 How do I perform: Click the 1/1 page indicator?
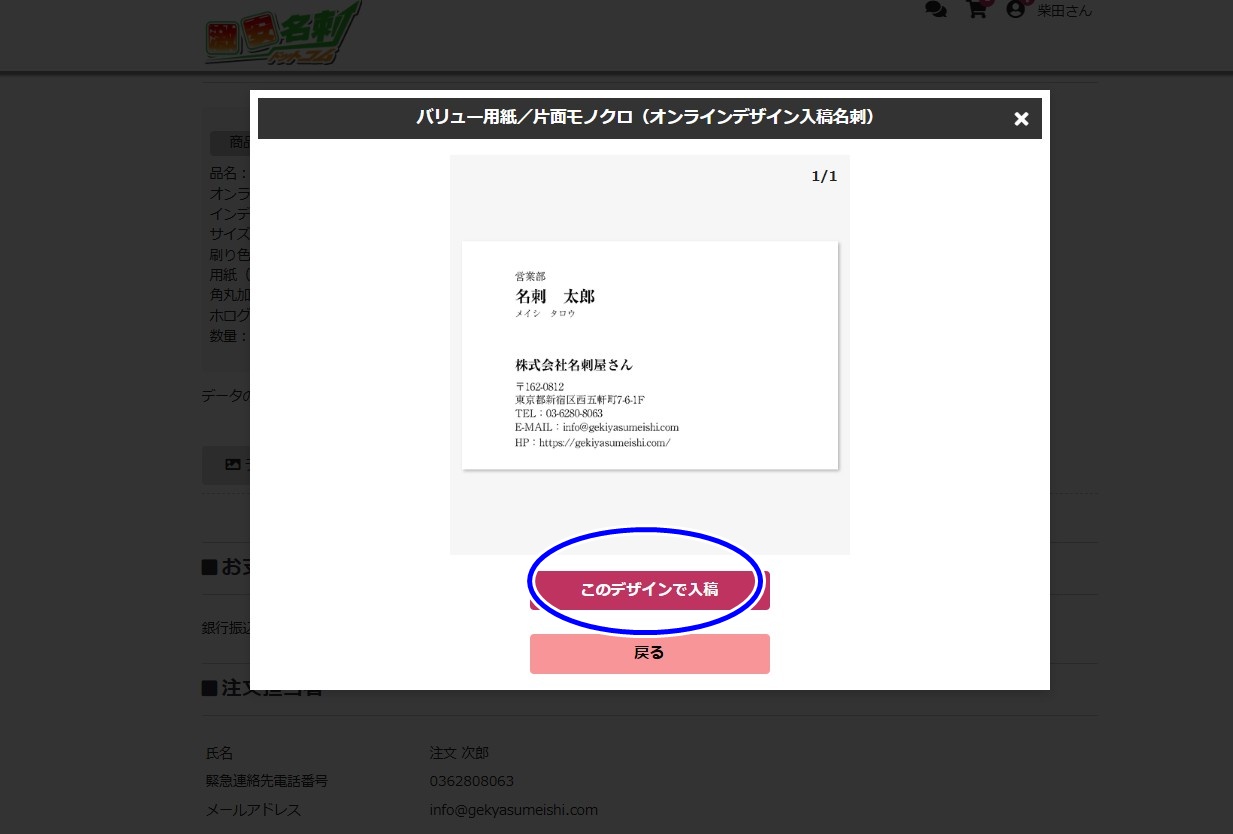point(824,177)
